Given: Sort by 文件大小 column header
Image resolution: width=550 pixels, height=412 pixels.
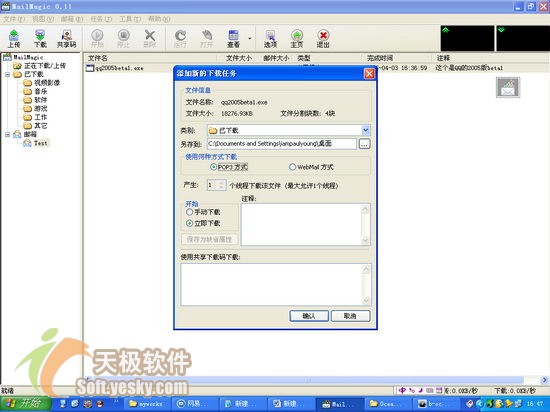Looking at the screenshot, I should point(239,58).
